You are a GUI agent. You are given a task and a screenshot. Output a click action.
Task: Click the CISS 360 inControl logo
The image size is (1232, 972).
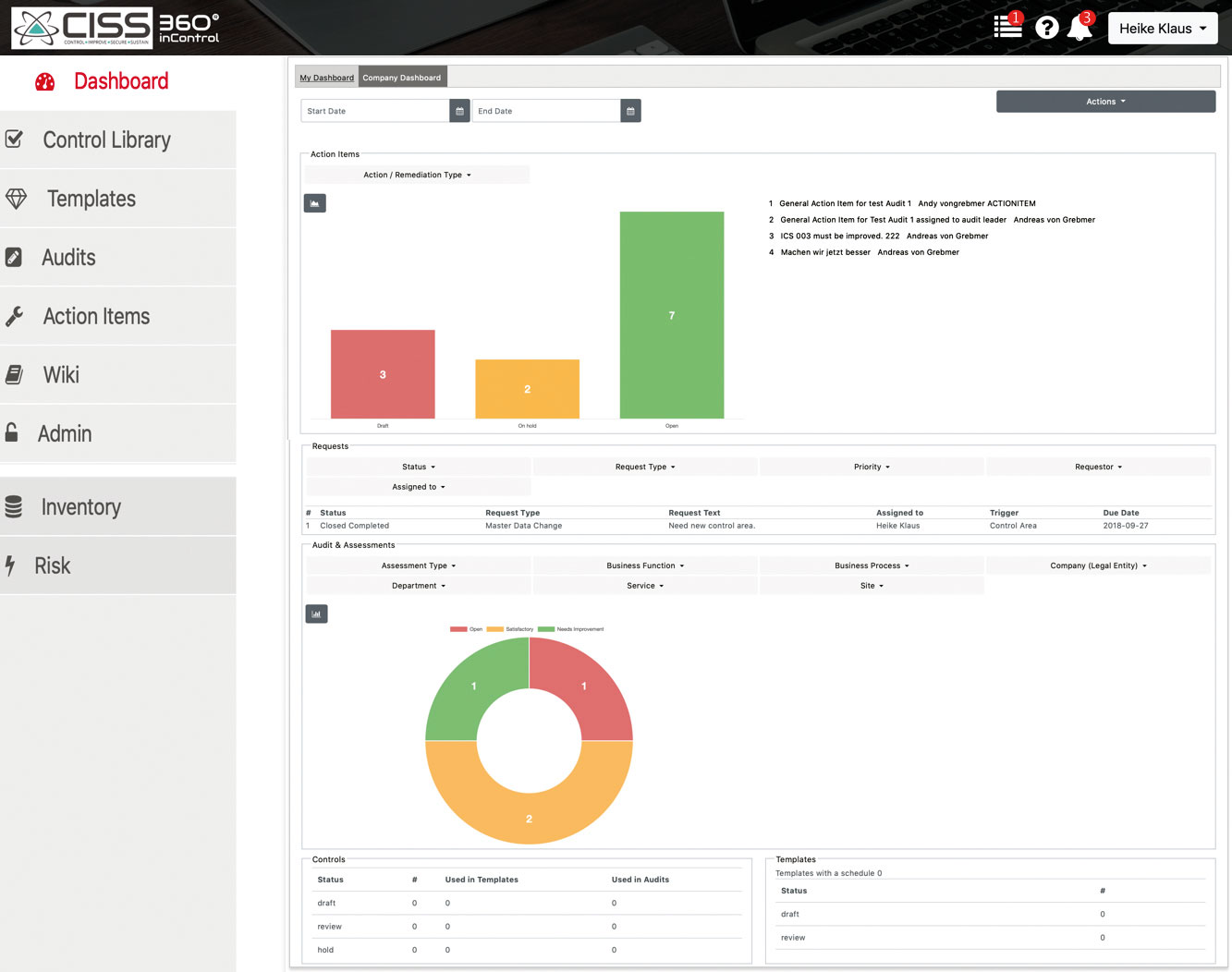click(x=116, y=29)
